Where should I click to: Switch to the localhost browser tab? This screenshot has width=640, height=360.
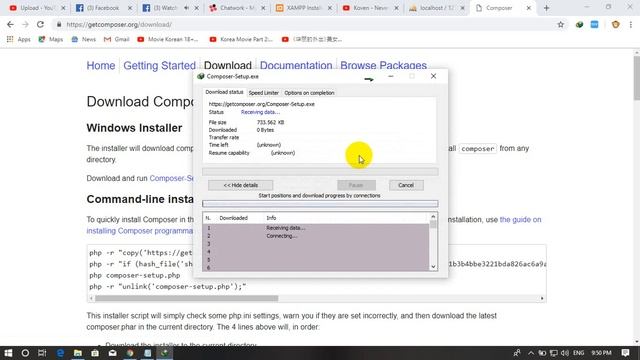click(x=436, y=8)
